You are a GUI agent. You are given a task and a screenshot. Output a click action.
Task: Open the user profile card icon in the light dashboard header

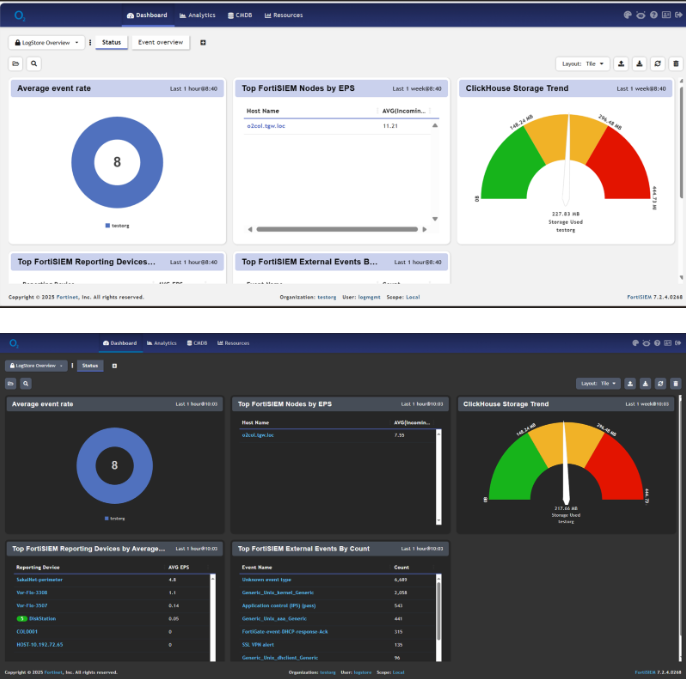(666, 15)
